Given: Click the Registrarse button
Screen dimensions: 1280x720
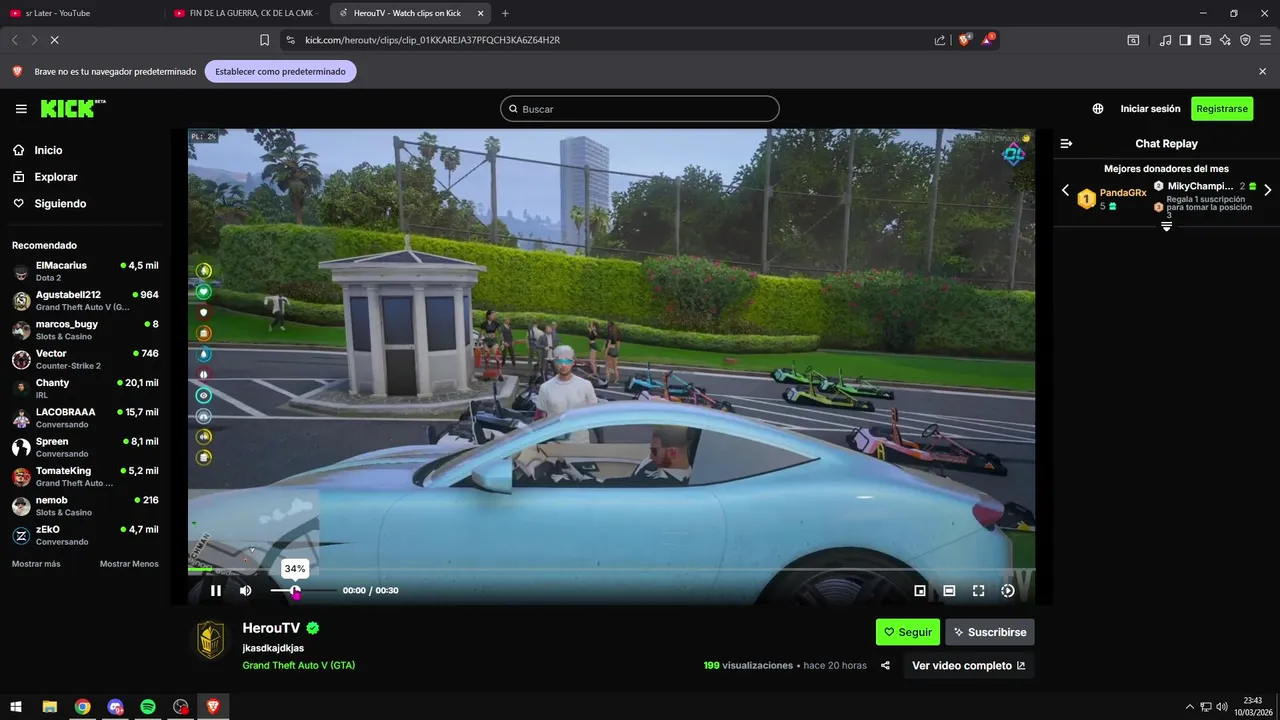Looking at the screenshot, I should tap(1222, 109).
